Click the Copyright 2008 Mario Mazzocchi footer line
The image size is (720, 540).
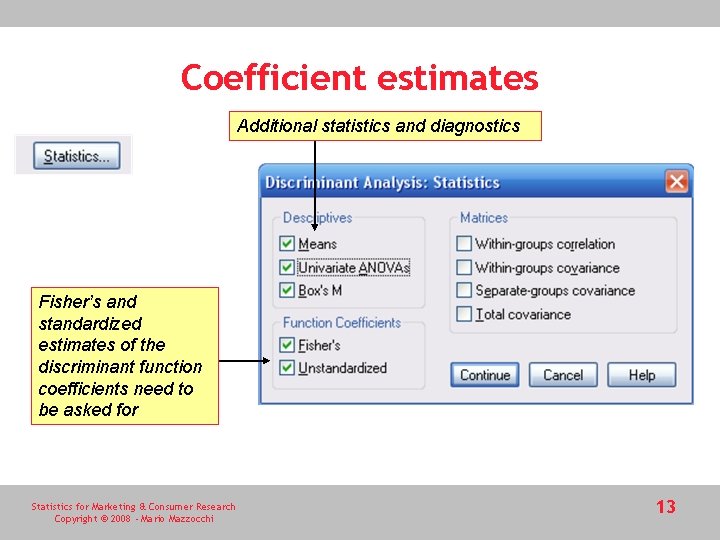134,519
